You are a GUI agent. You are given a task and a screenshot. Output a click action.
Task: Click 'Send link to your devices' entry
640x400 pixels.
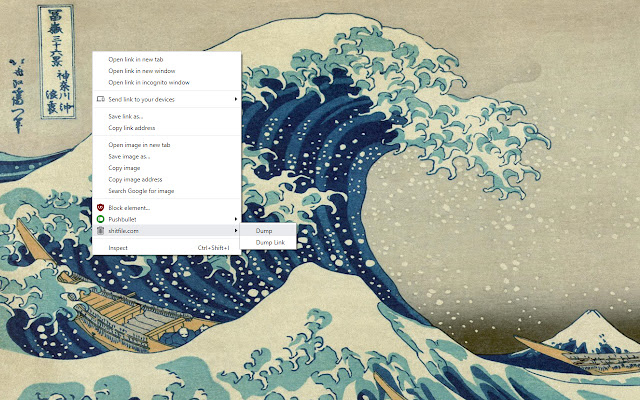(x=167, y=99)
